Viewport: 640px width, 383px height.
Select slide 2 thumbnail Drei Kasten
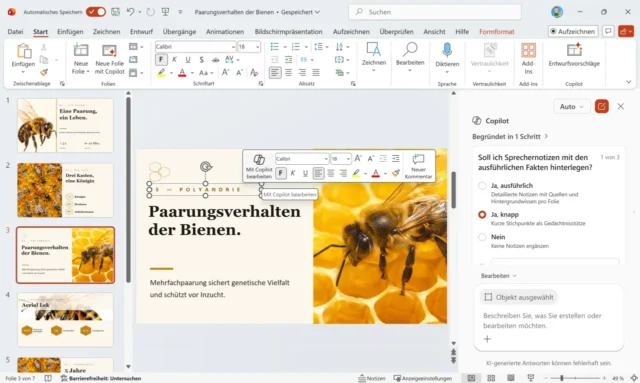[65, 190]
